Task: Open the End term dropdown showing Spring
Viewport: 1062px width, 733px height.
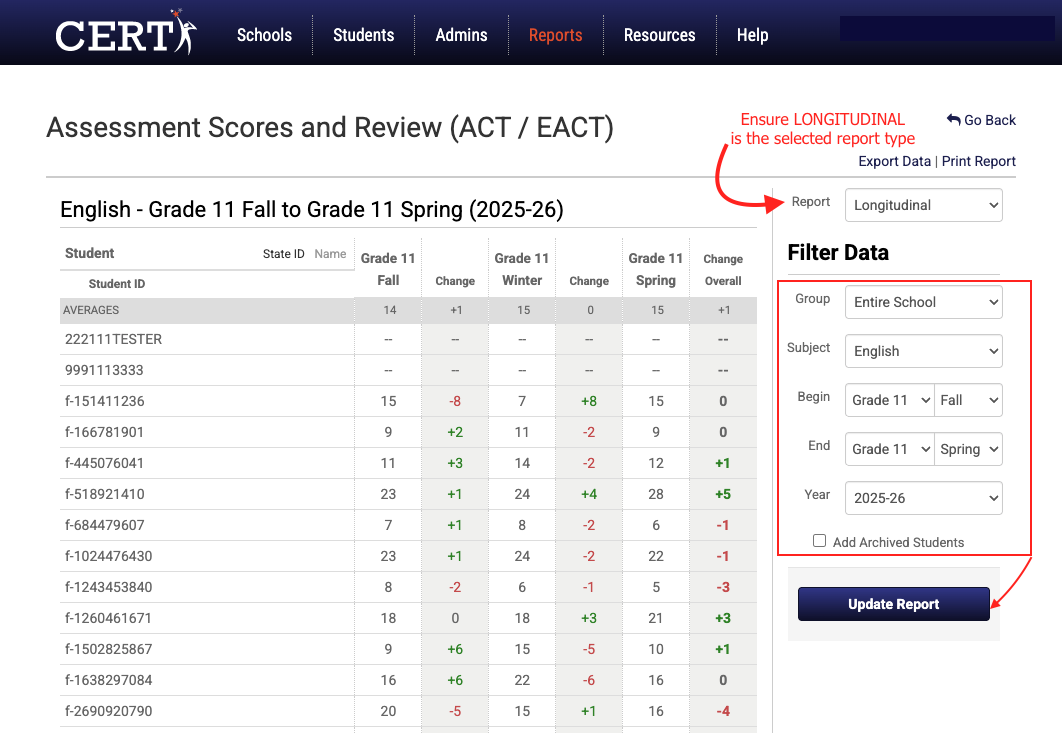Action: click(x=968, y=449)
